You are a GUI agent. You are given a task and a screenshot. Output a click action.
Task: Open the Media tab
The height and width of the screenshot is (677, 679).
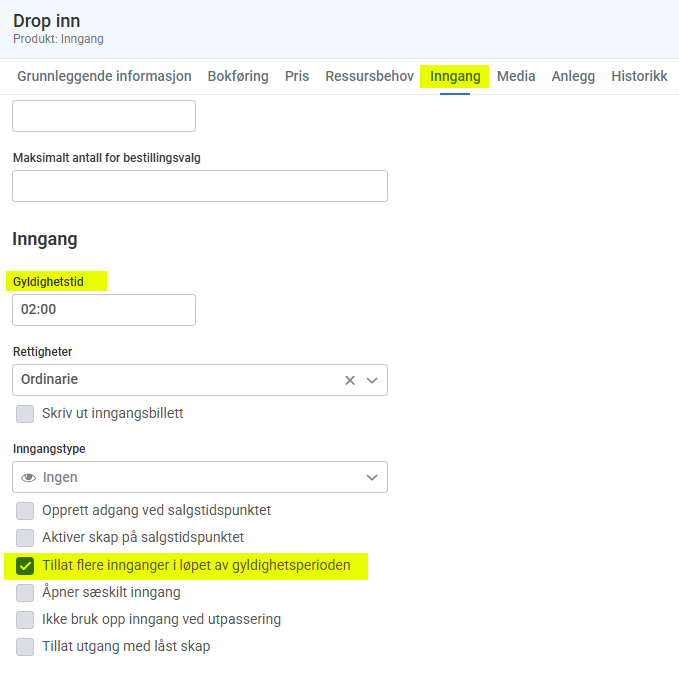click(516, 76)
